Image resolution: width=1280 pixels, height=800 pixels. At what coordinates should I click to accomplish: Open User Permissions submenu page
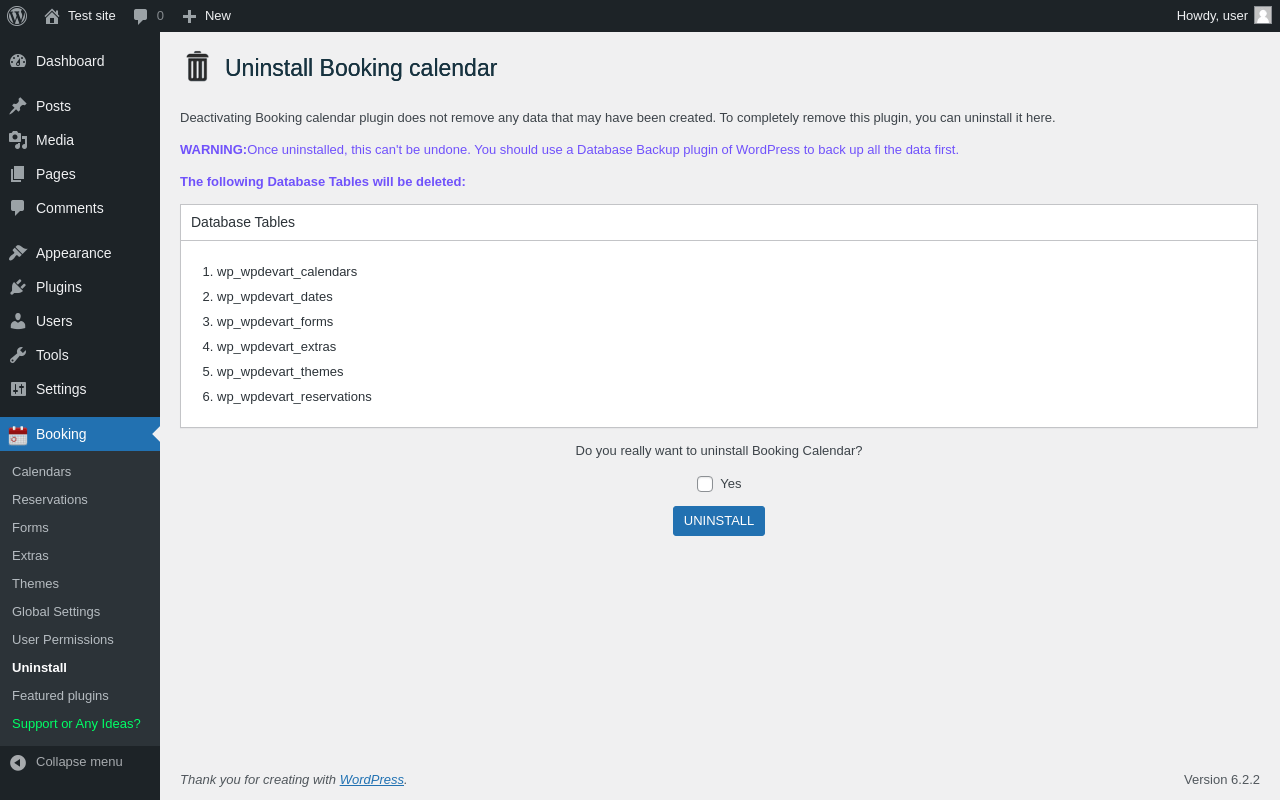coord(63,640)
